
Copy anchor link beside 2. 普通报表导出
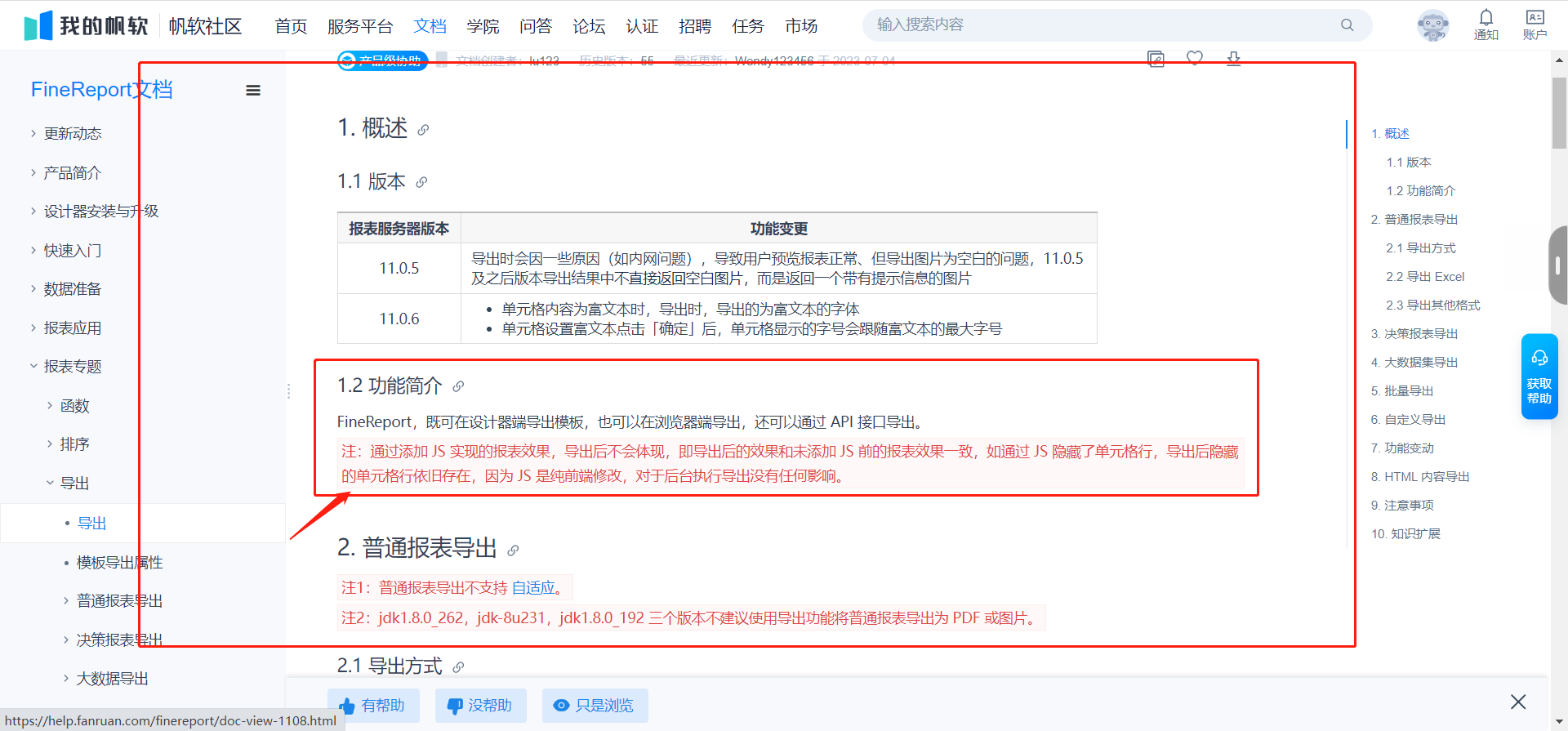(x=513, y=550)
